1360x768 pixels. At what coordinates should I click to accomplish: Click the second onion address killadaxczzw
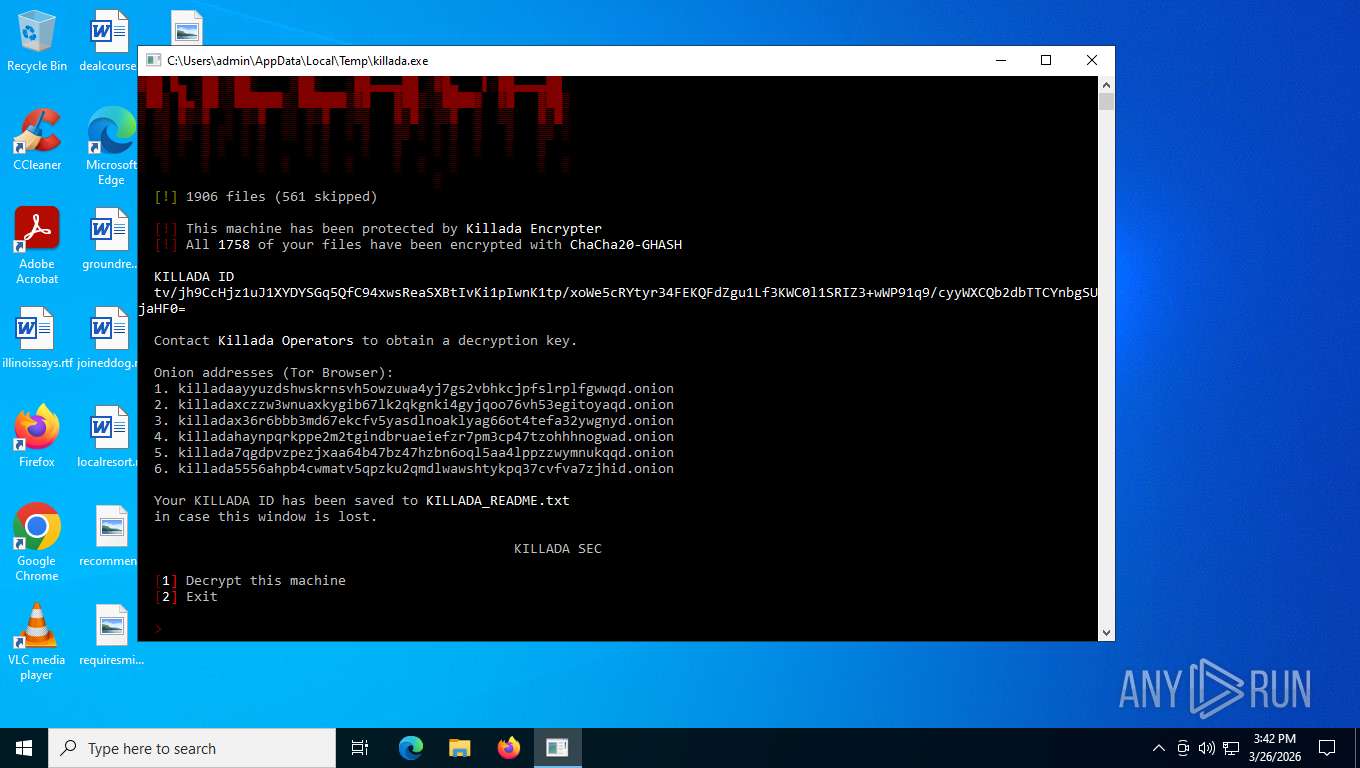coord(426,404)
